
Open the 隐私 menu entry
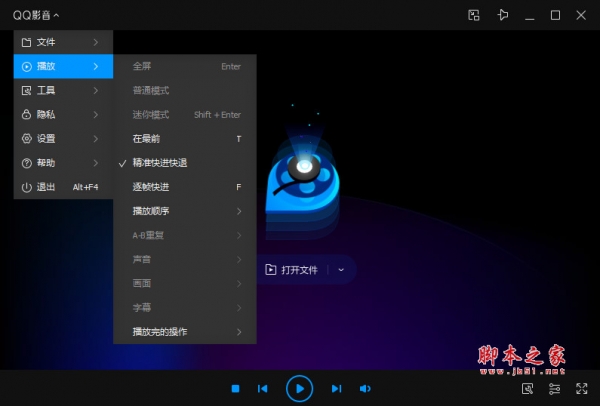tap(63, 114)
